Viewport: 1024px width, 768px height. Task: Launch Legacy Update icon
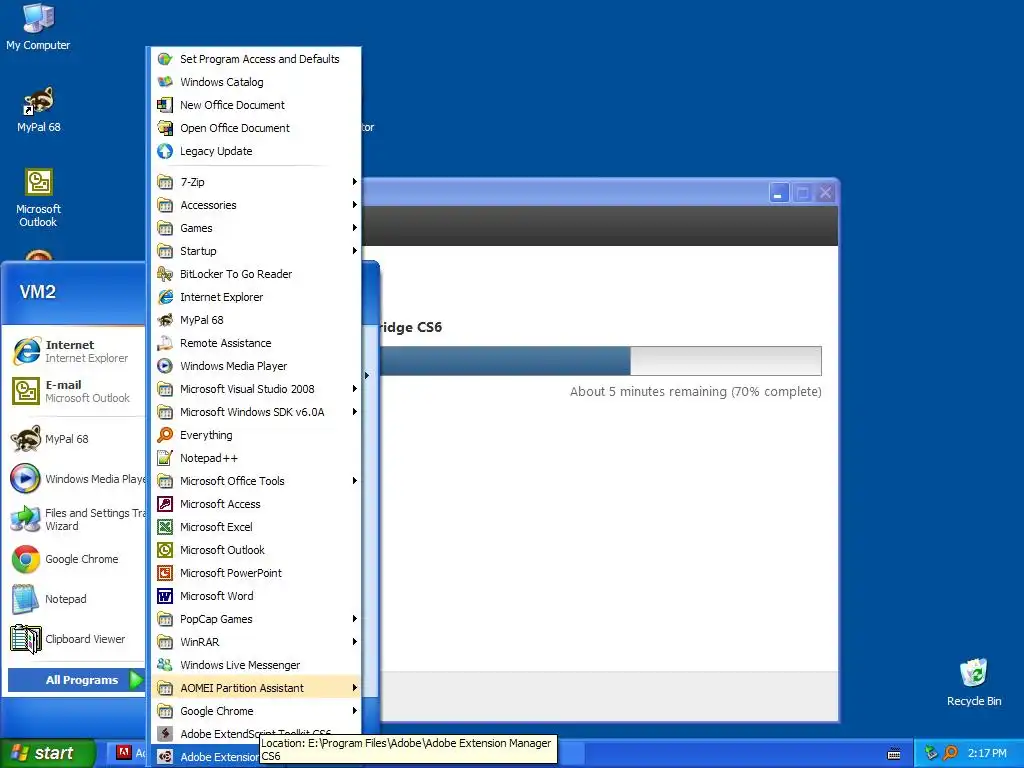coord(165,151)
